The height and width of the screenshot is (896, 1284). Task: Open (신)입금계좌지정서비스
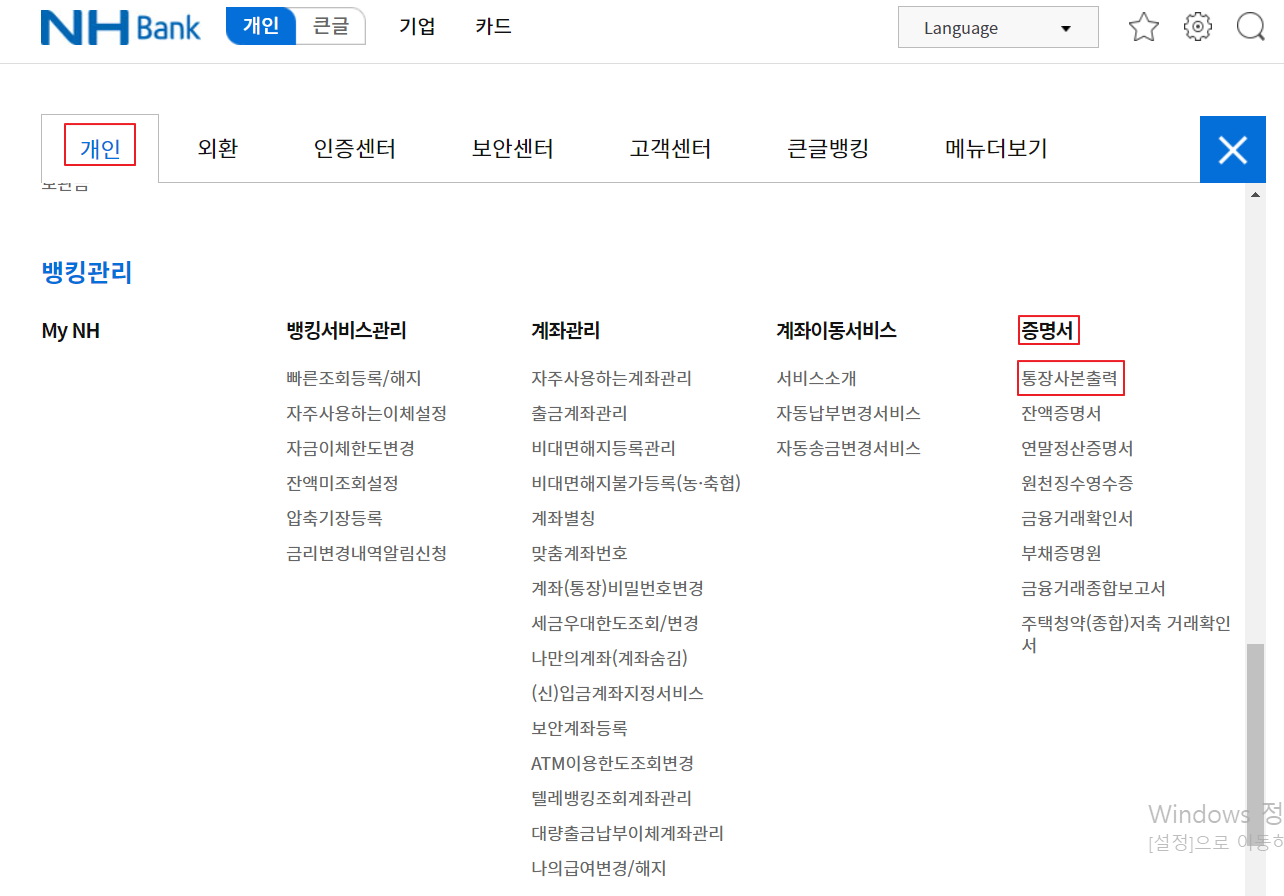point(617,693)
